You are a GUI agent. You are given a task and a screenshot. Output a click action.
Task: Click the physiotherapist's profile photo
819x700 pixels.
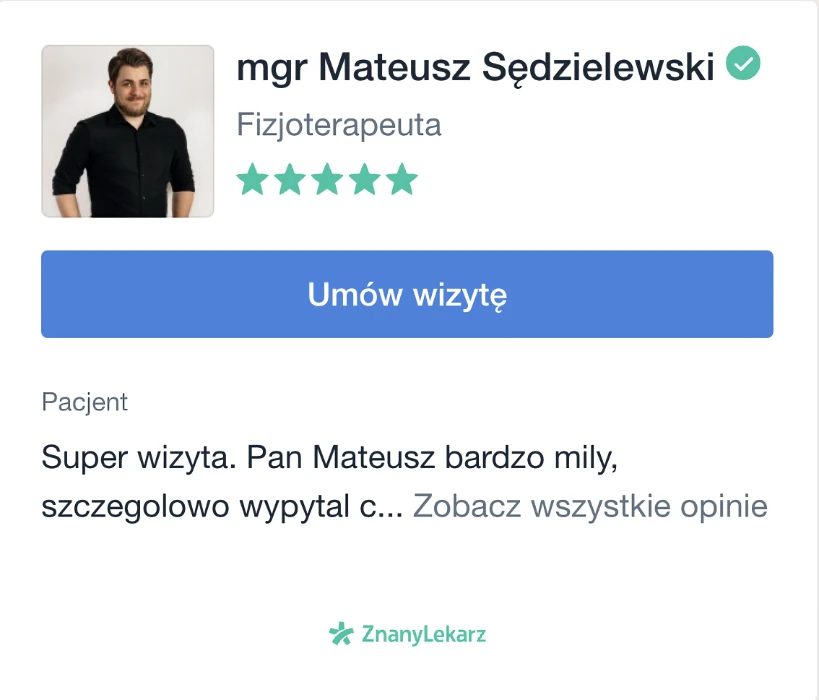click(127, 131)
